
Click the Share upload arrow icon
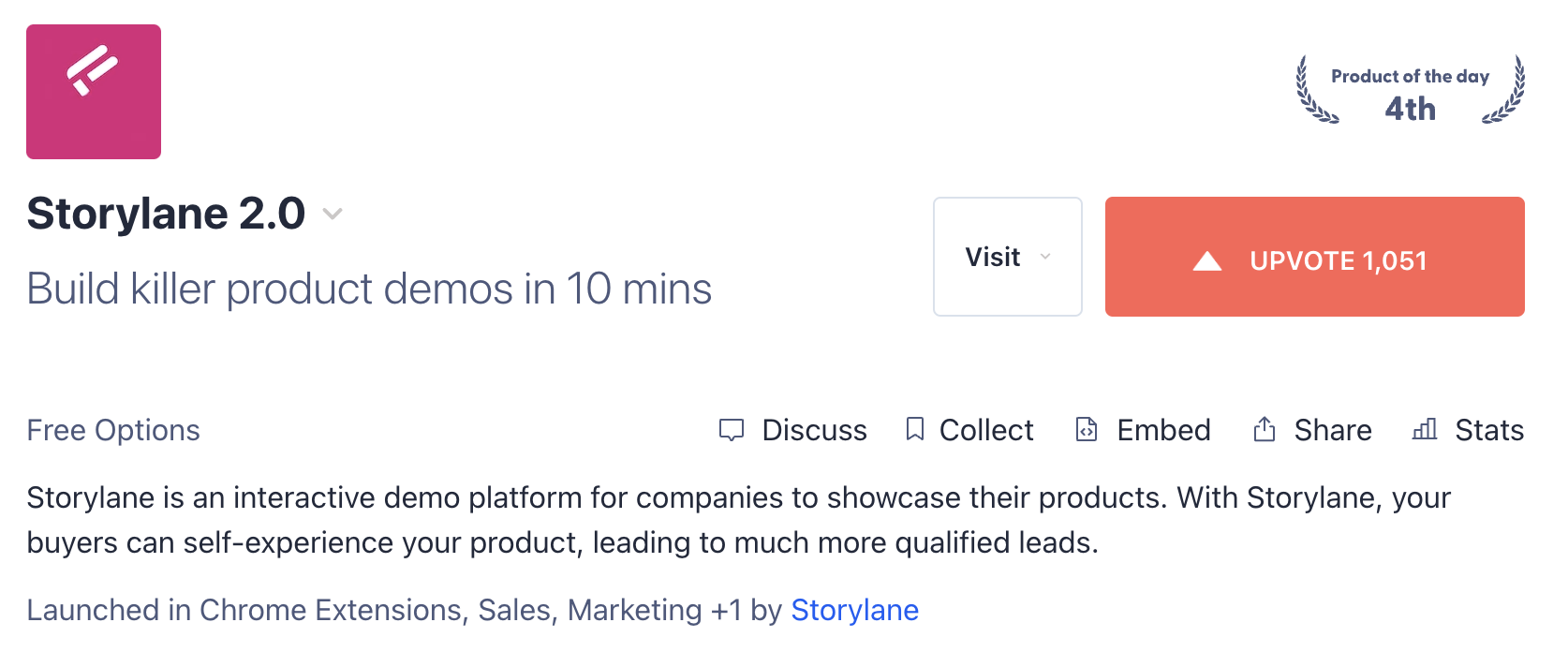[1265, 429]
